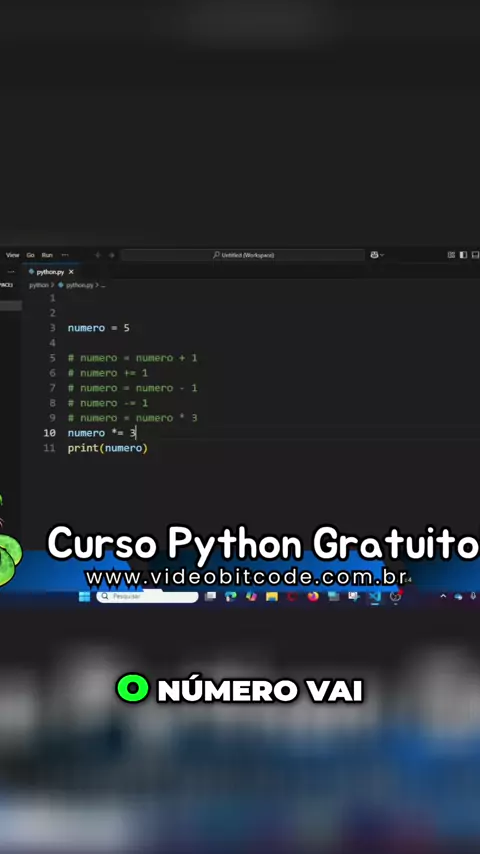Click the comment '# numero = numero * 3'
This screenshot has width=480, height=854.
point(132,418)
